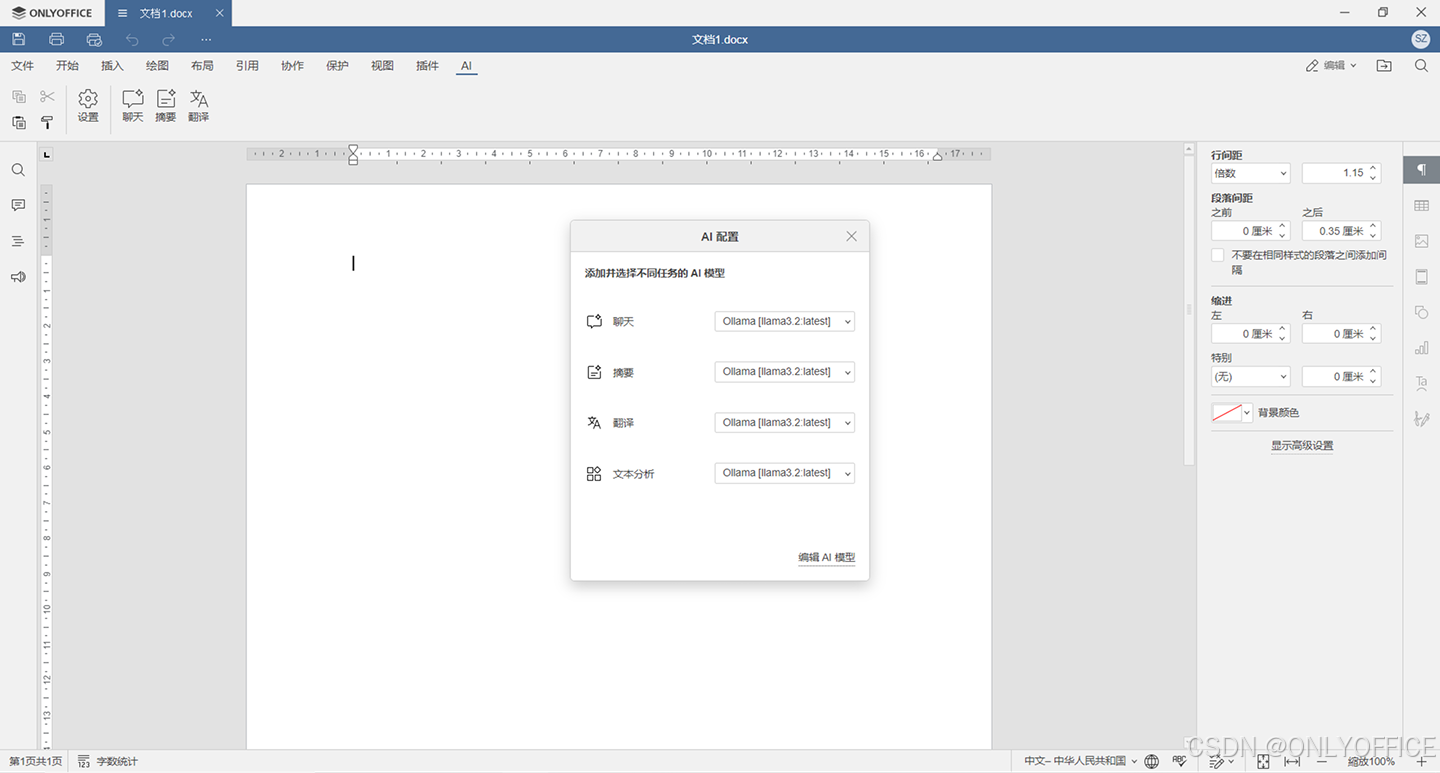The image size is (1440, 773).
Task: Open AI 设置 (settings) gear in ribbon
Action: tap(88, 105)
